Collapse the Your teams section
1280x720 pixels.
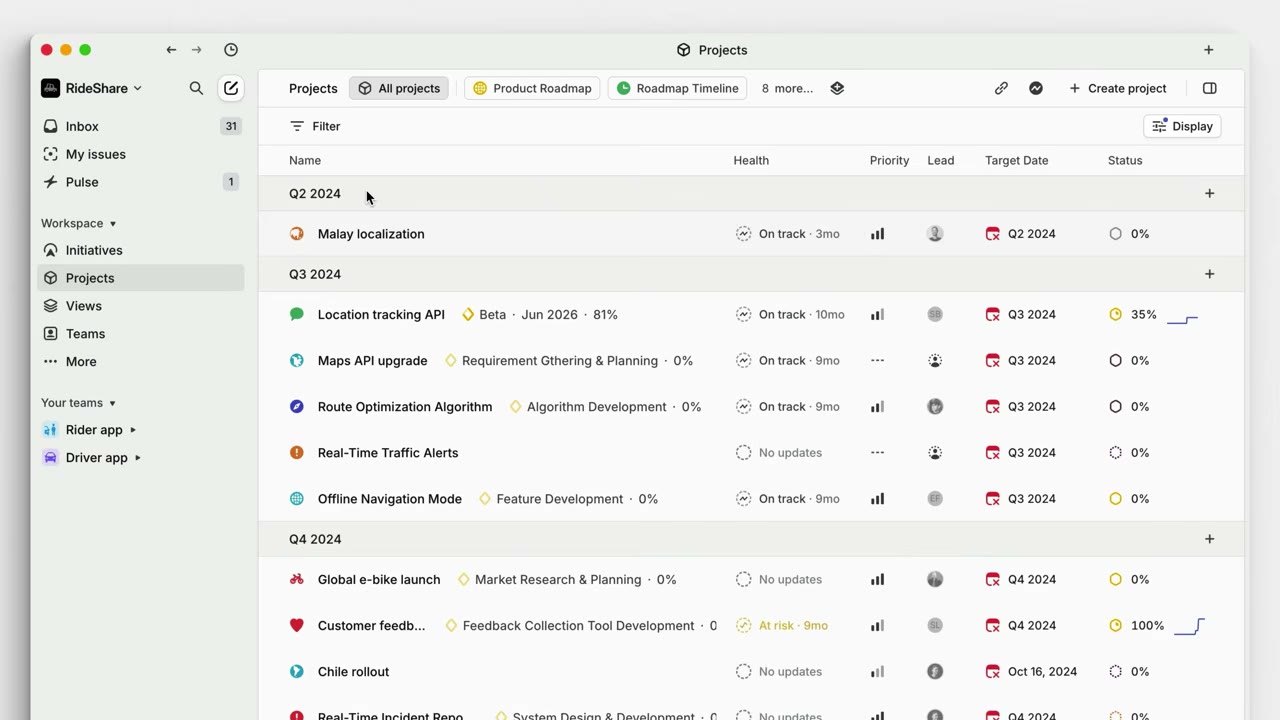[x=79, y=403]
